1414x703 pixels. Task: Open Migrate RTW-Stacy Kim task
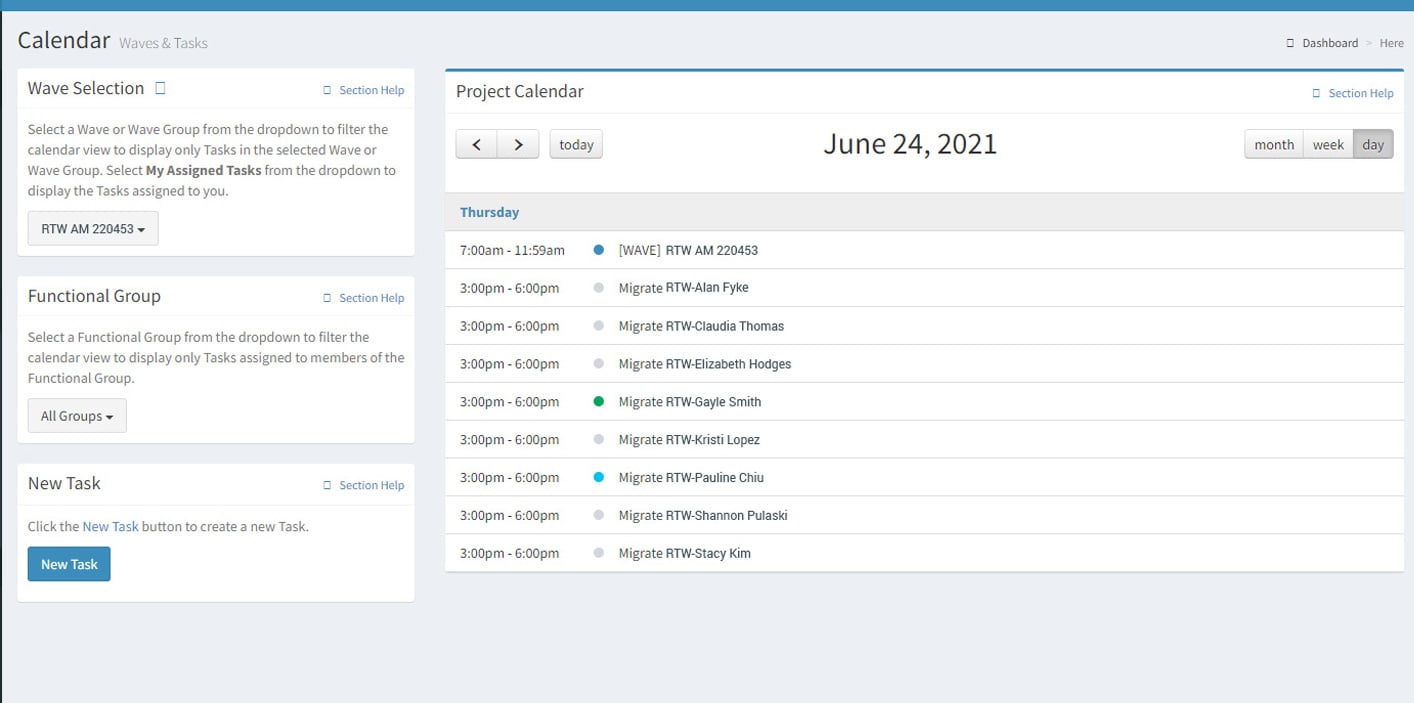tap(684, 554)
